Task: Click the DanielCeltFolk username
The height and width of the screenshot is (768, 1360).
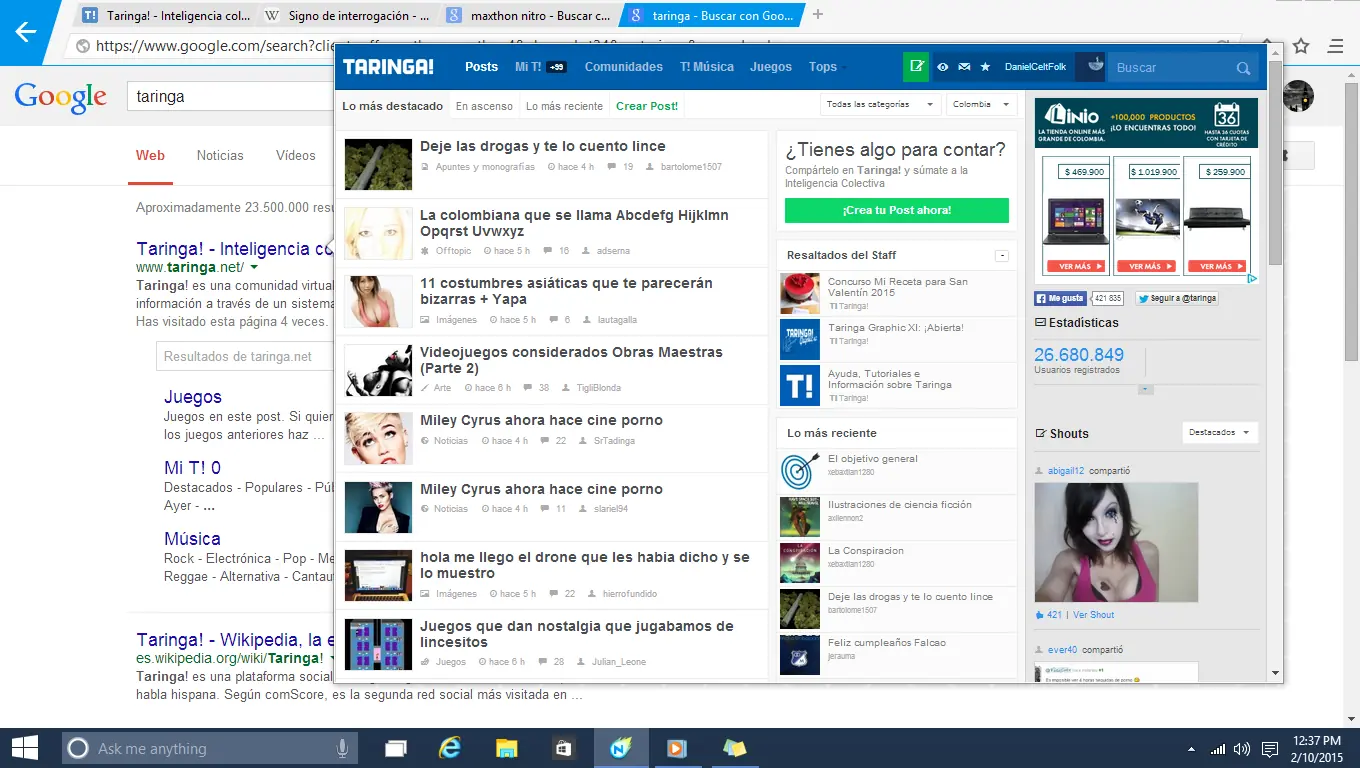Action: pos(1035,67)
